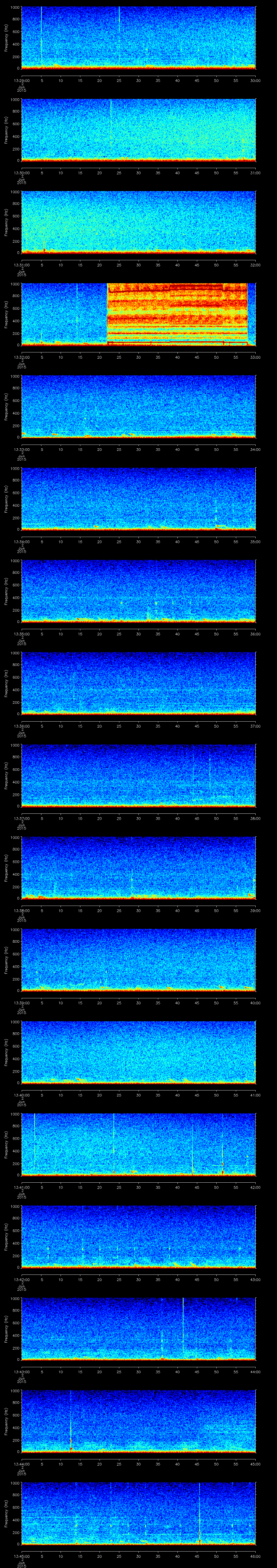Viewport: 277px width, 1568px height.
Task: Open the spectrogram panel starting at 13:44:00
Action: [138, 1421]
